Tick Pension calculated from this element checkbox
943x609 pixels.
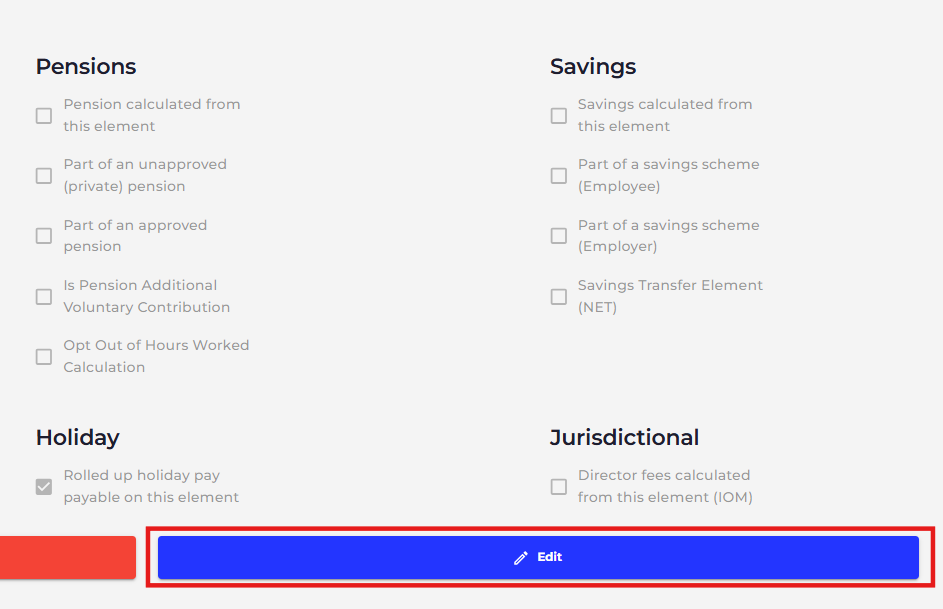[x=44, y=115]
